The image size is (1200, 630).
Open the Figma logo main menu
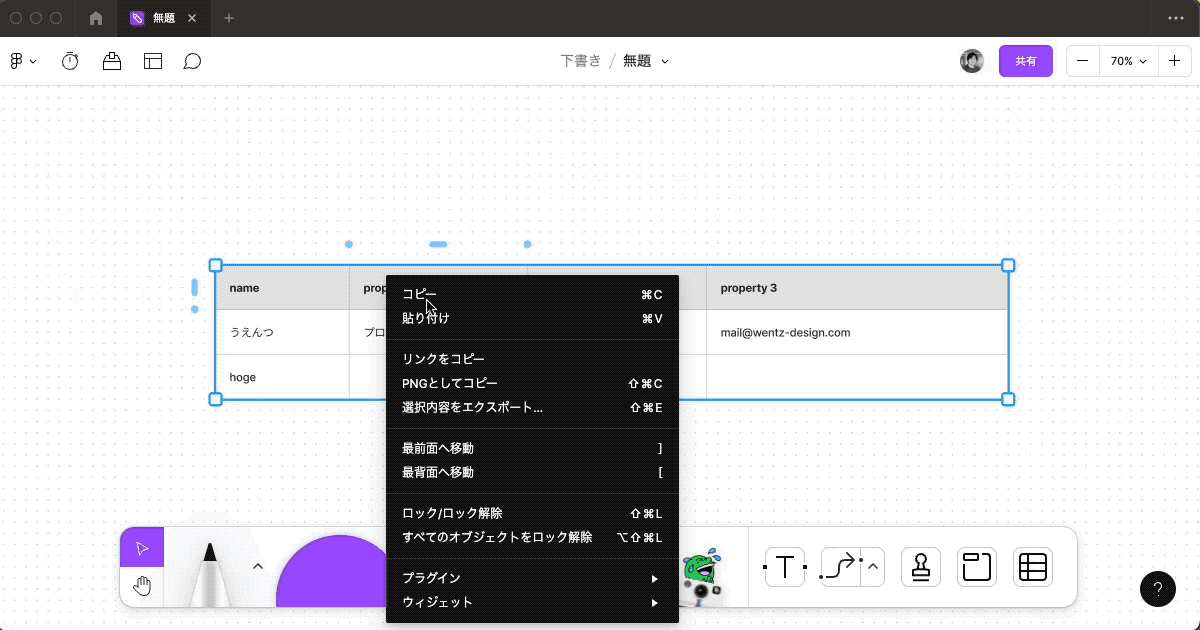17,61
